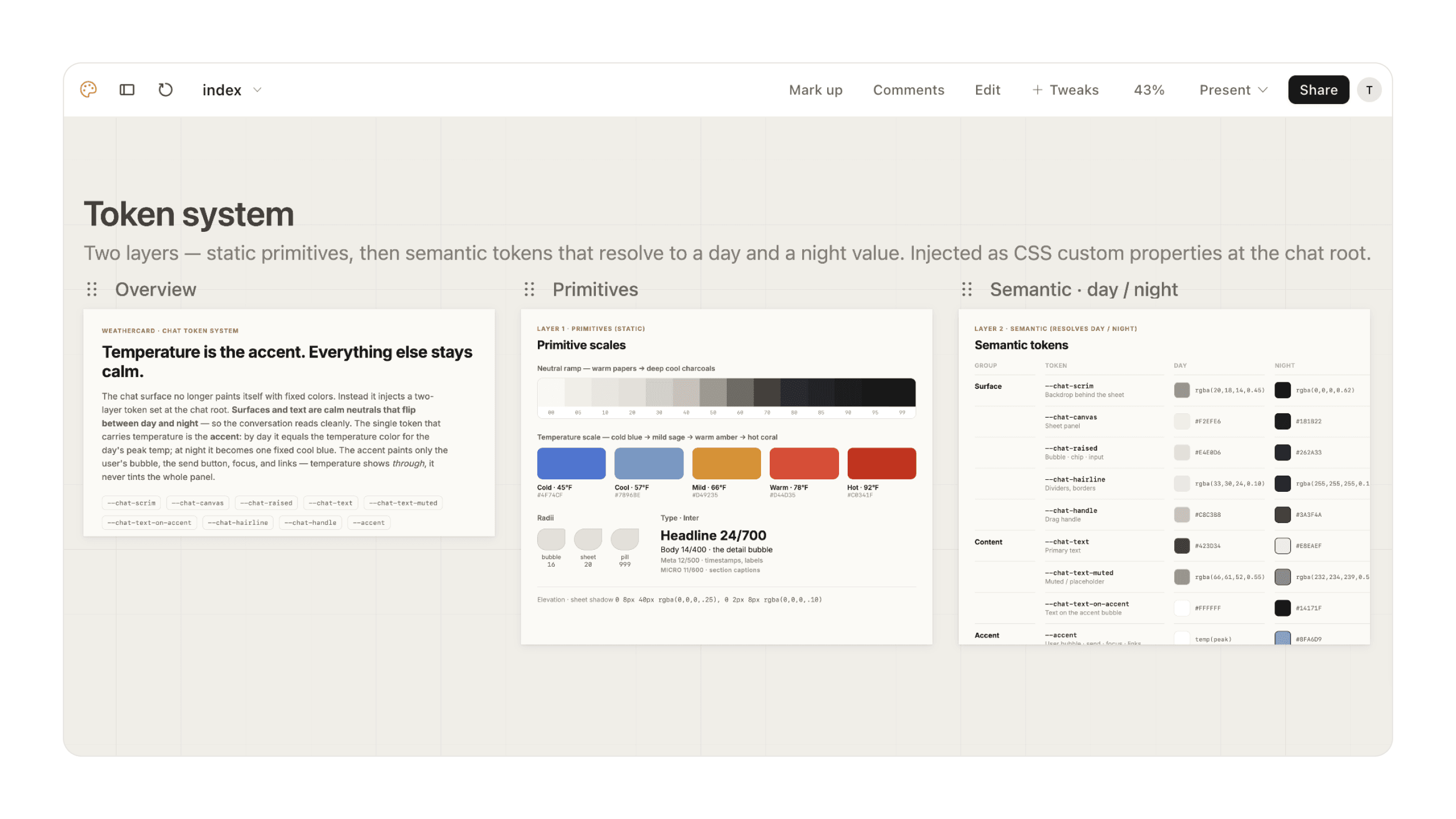Click the Surface group label
1456x819 pixels.
point(987,386)
